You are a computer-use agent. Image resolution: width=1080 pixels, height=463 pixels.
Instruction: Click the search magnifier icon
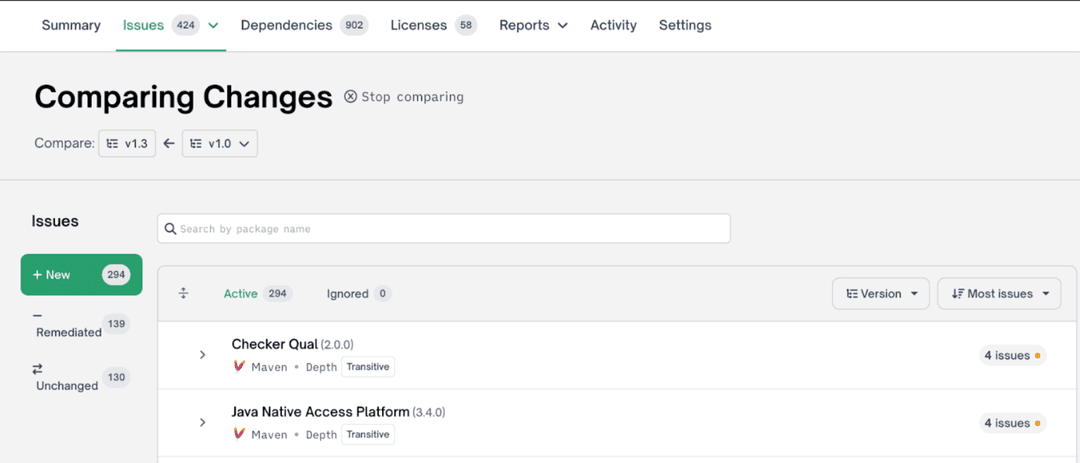171,229
